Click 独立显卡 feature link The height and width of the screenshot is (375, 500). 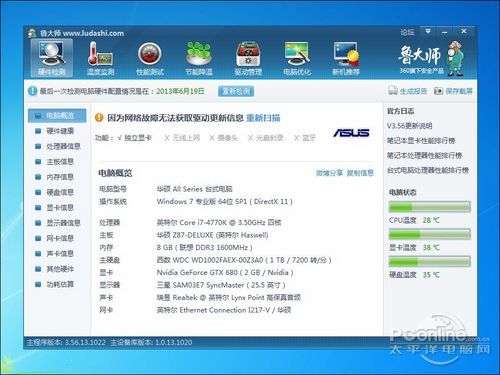click(x=138, y=138)
